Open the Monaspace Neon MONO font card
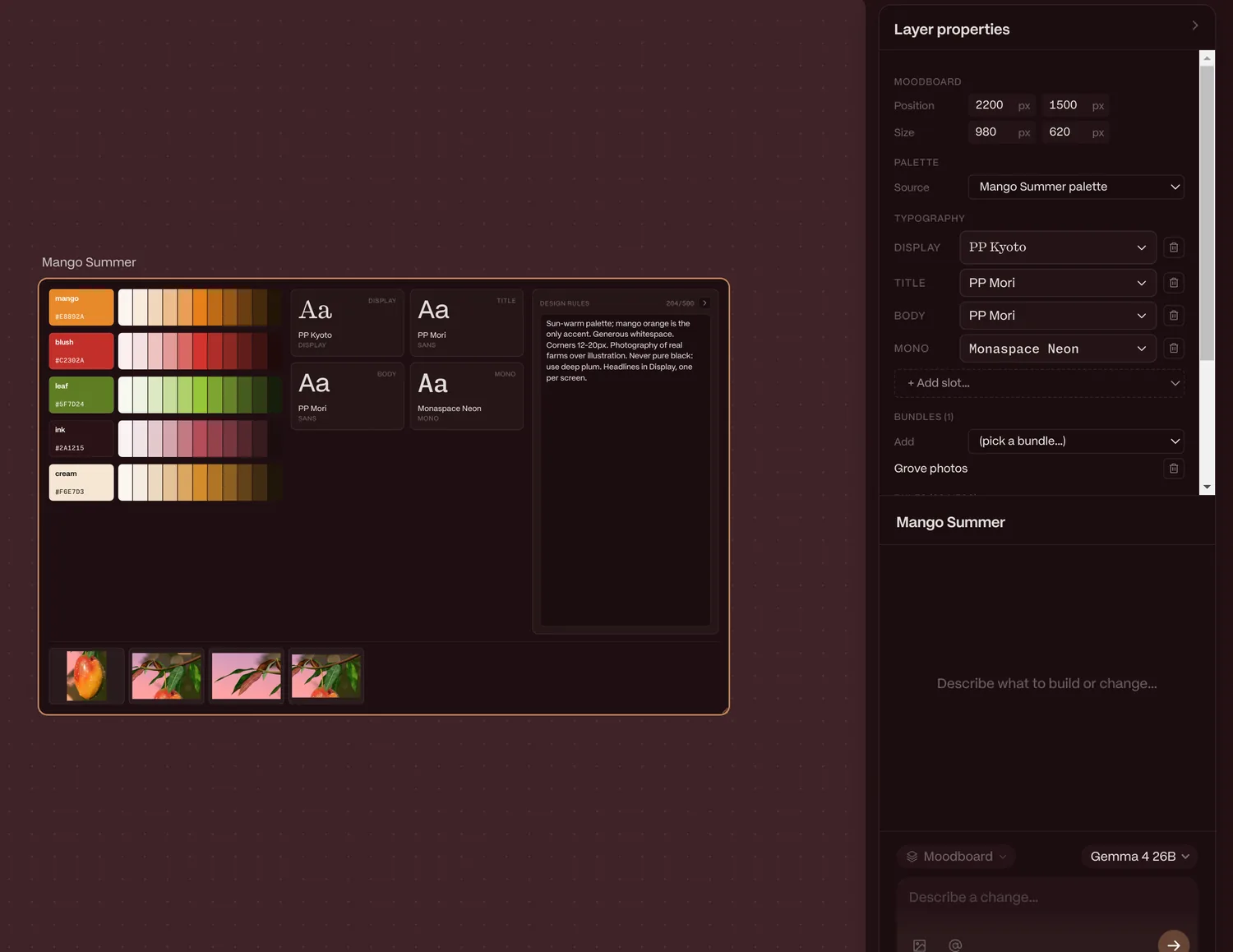Screen dimensions: 1233x952 tap(467, 395)
